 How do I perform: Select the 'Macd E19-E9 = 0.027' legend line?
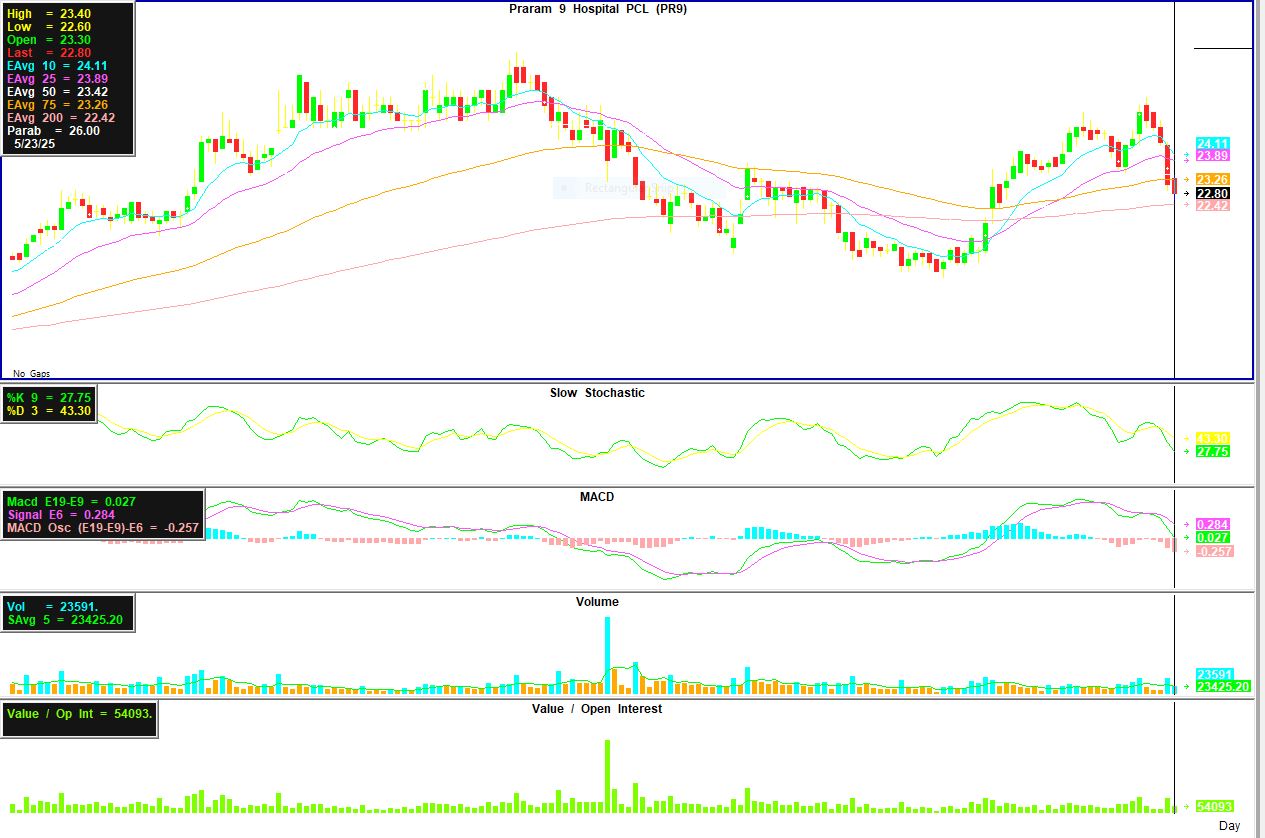[71, 501]
